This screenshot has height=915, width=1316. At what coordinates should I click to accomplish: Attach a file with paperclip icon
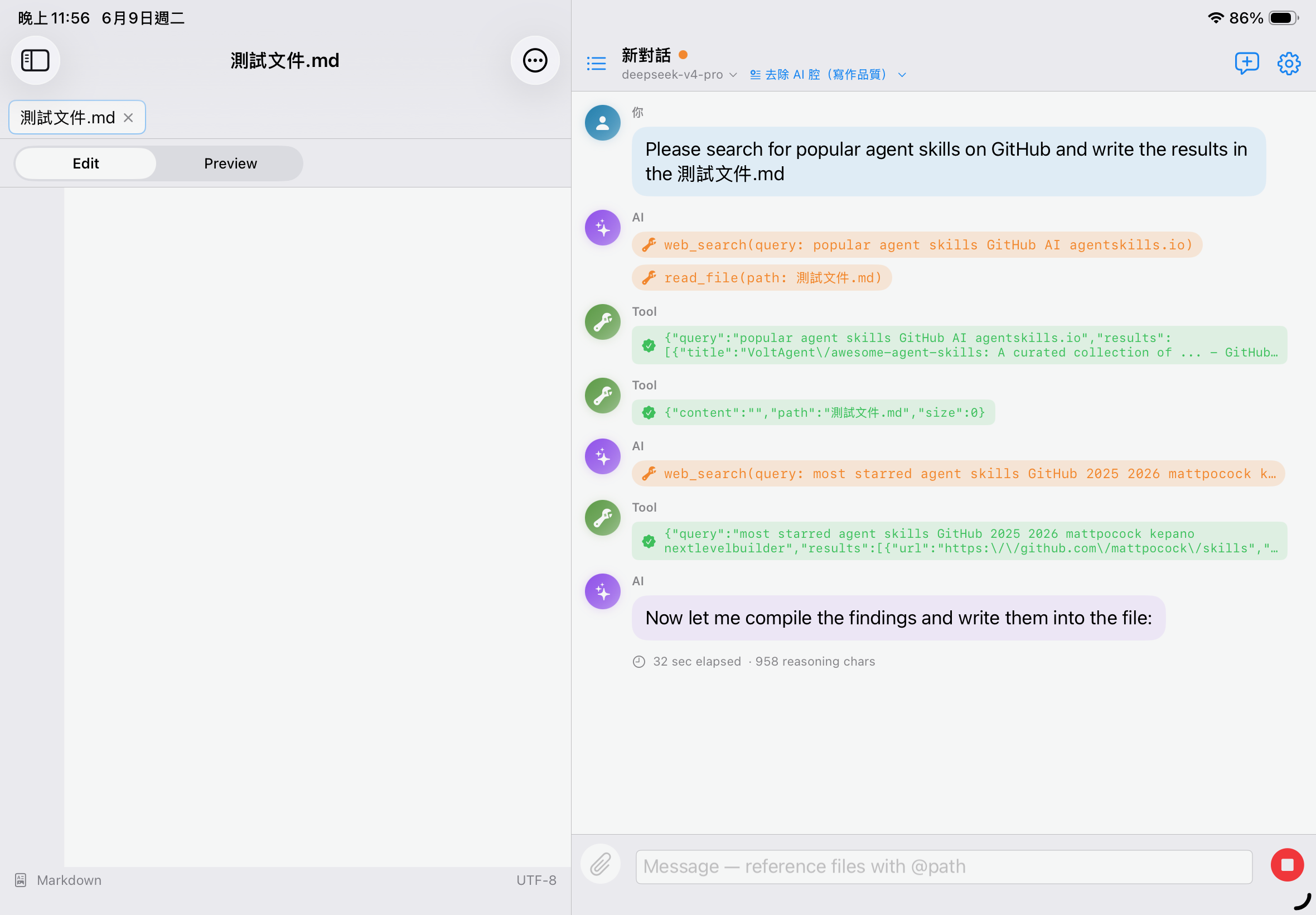tap(601, 864)
